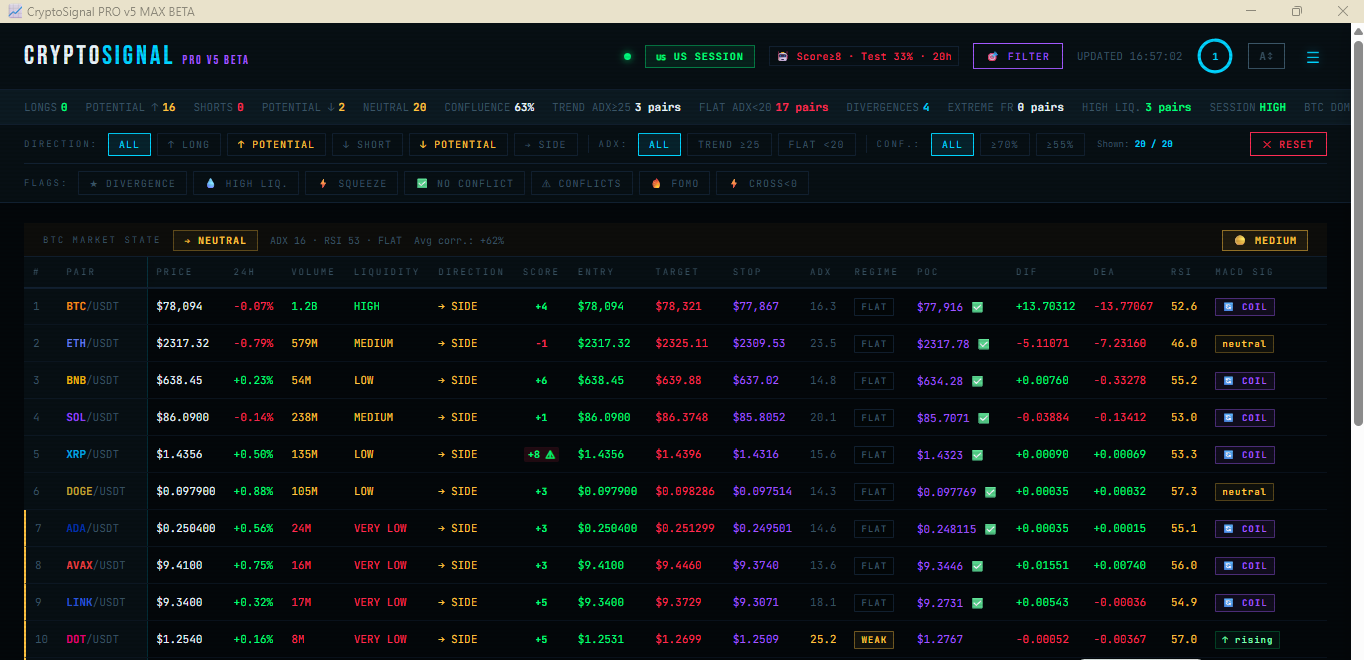Click the COIL signal badge in BNB row
The height and width of the screenshot is (660, 1364).
[x=1244, y=381]
